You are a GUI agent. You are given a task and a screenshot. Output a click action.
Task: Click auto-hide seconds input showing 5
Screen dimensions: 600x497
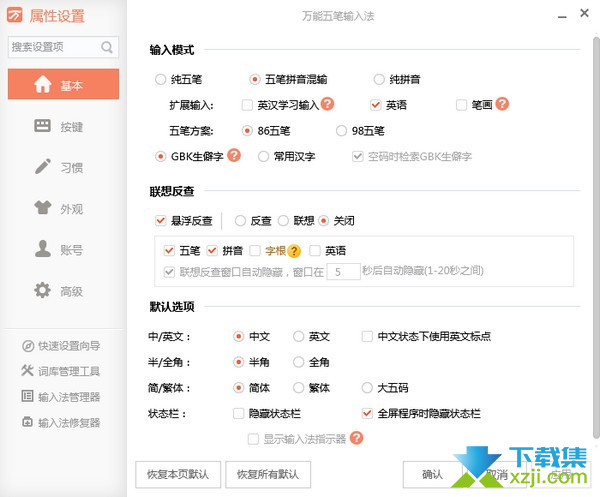[344, 272]
